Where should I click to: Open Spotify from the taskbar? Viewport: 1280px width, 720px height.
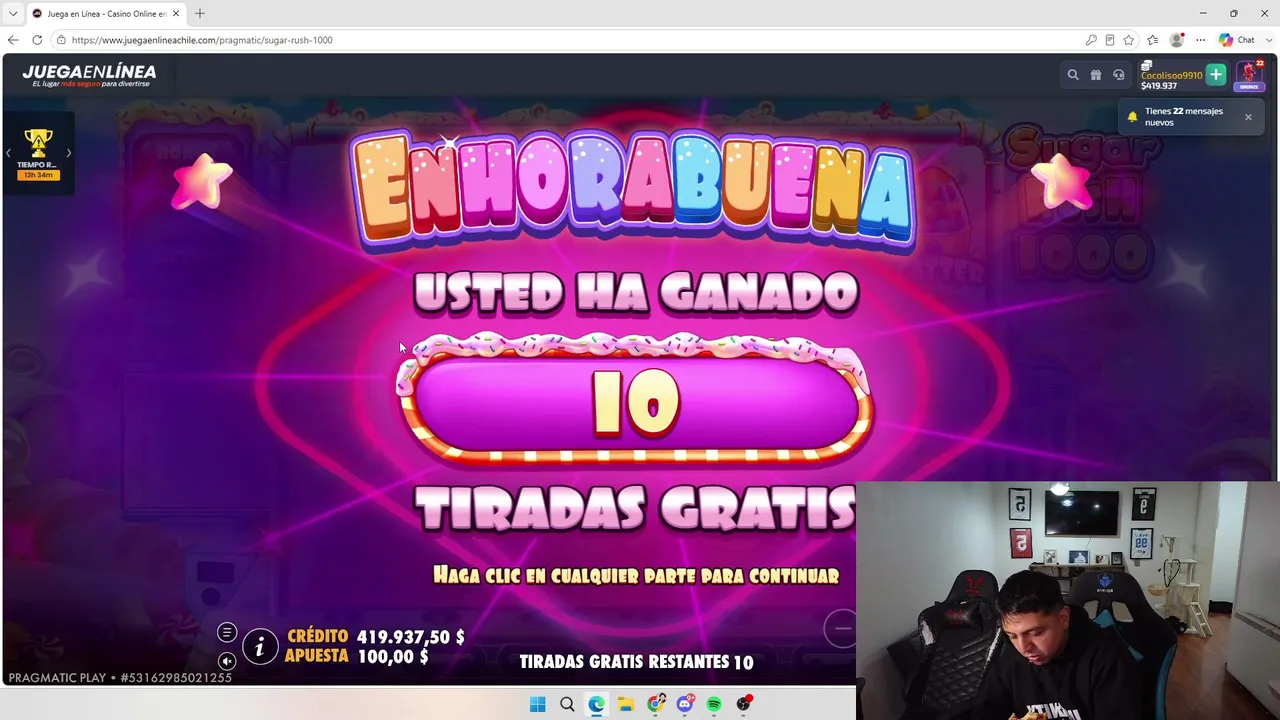714,704
